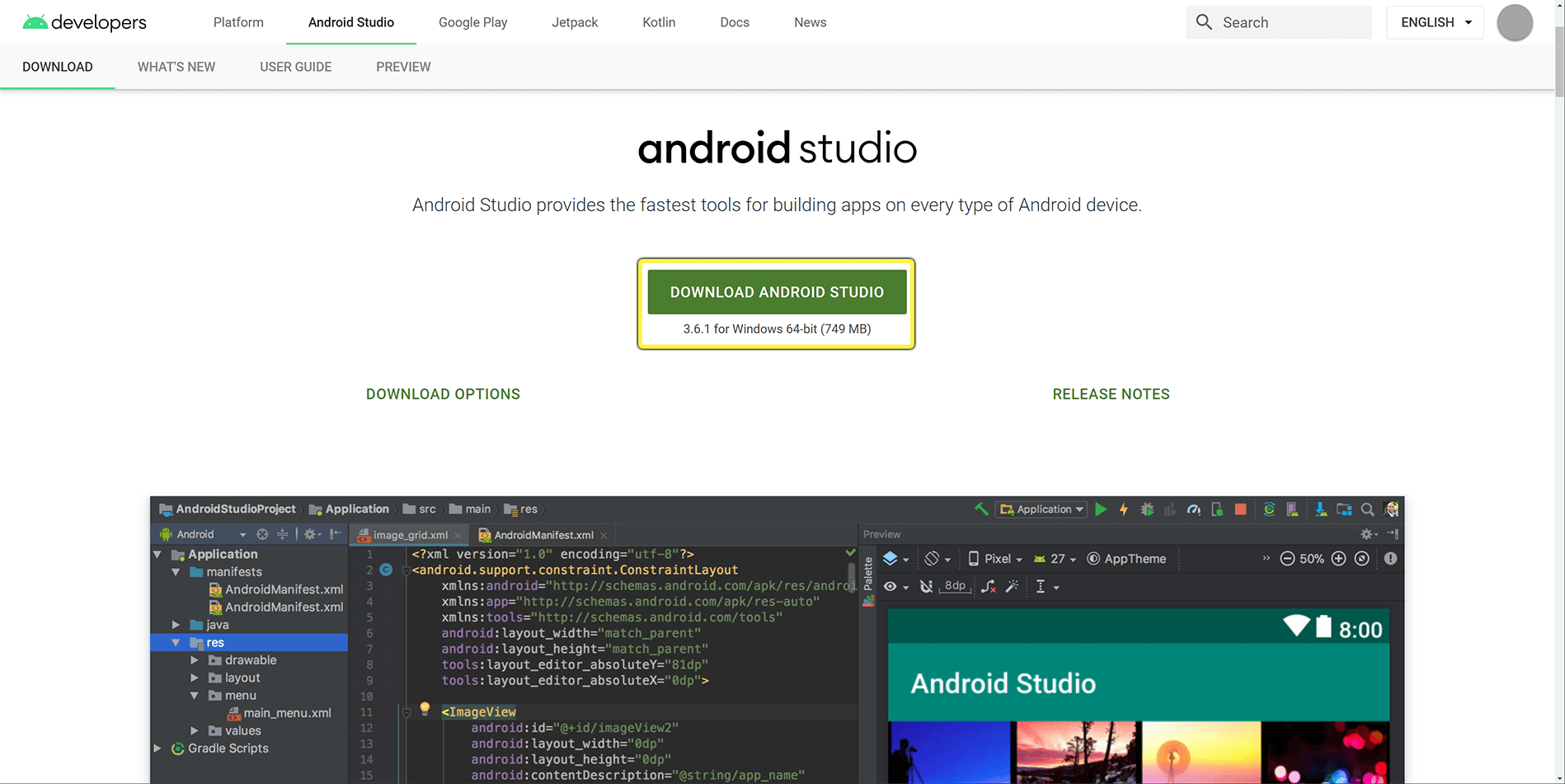The image size is (1565, 784).
Task: Collapse the res folder tree arrow
Action: pos(176,642)
